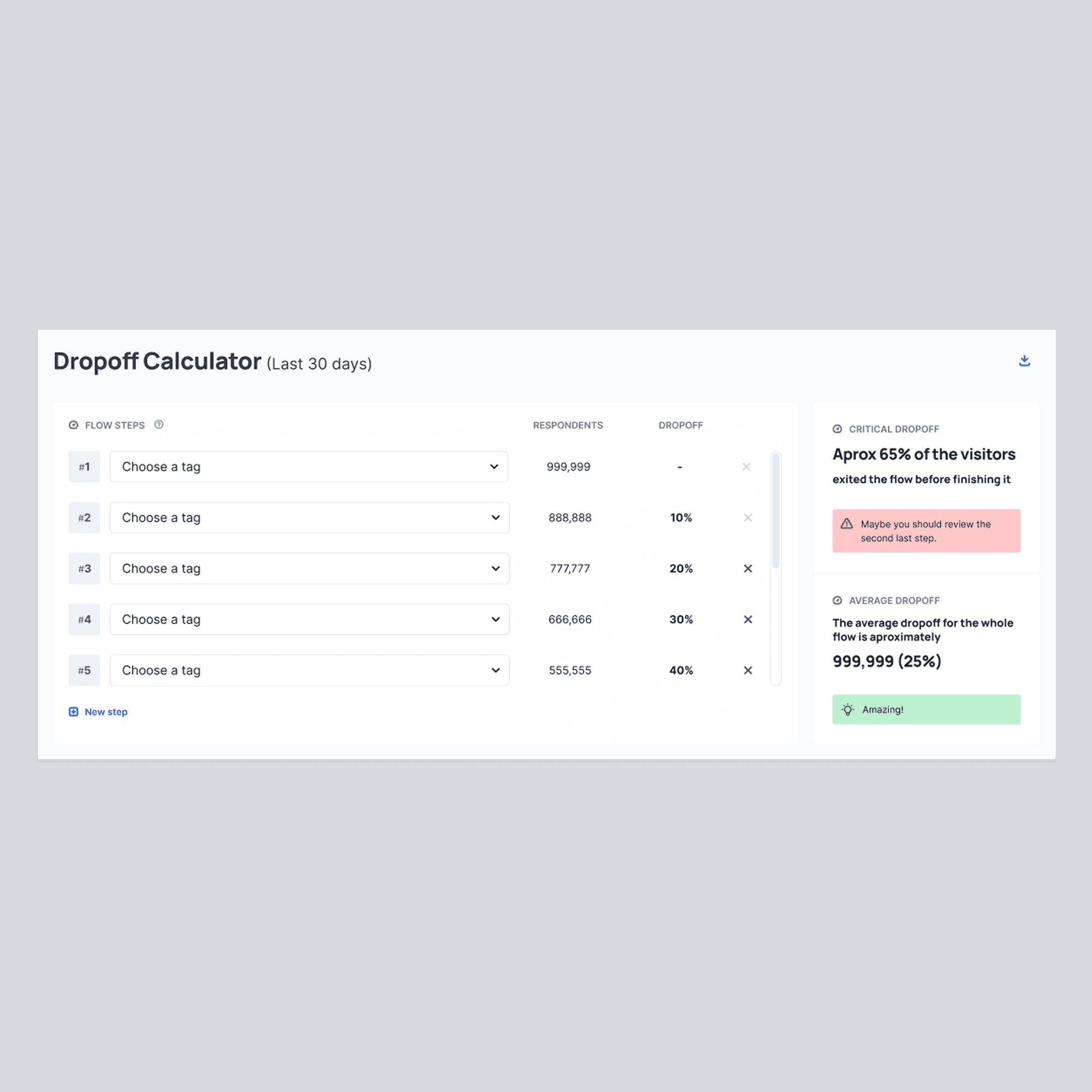
Task: Expand the step #4 Choose a tag dropdown
Action: coord(309,619)
